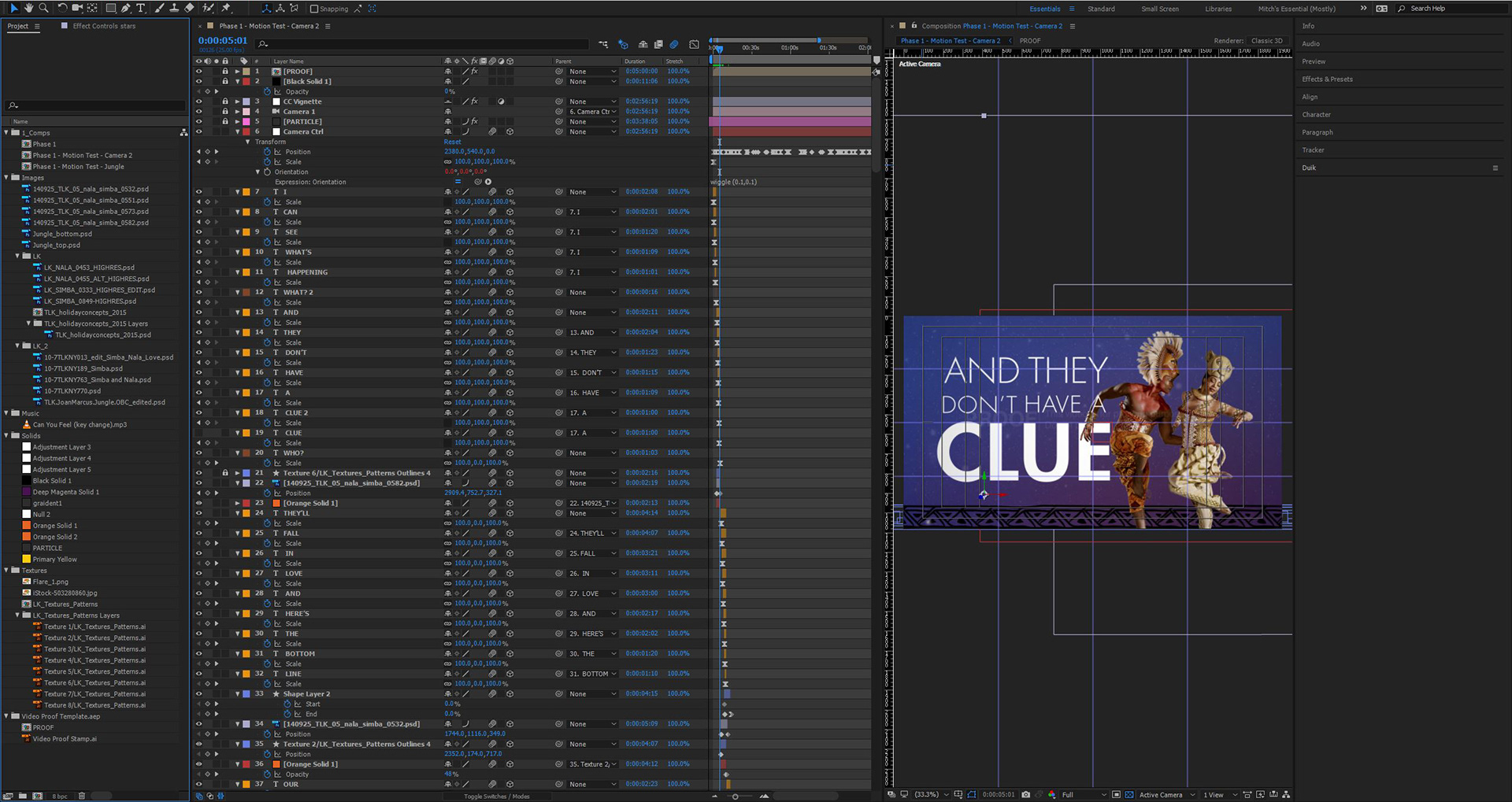Screen dimensions: 1512x802
Task: Toggle eye for HAPPENING text layer
Action: coord(198,272)
